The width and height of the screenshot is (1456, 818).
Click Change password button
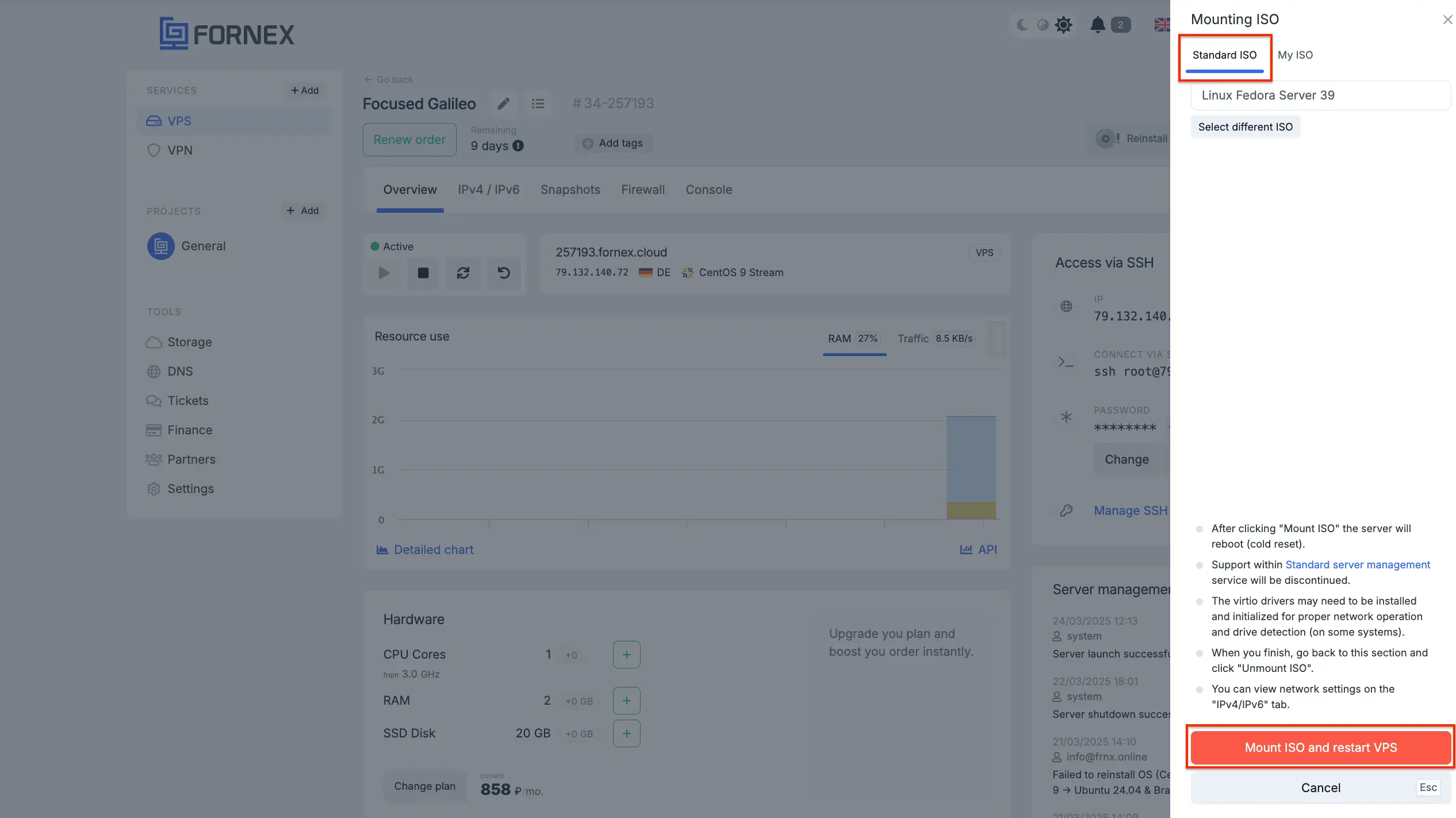tap(1126, 460)
